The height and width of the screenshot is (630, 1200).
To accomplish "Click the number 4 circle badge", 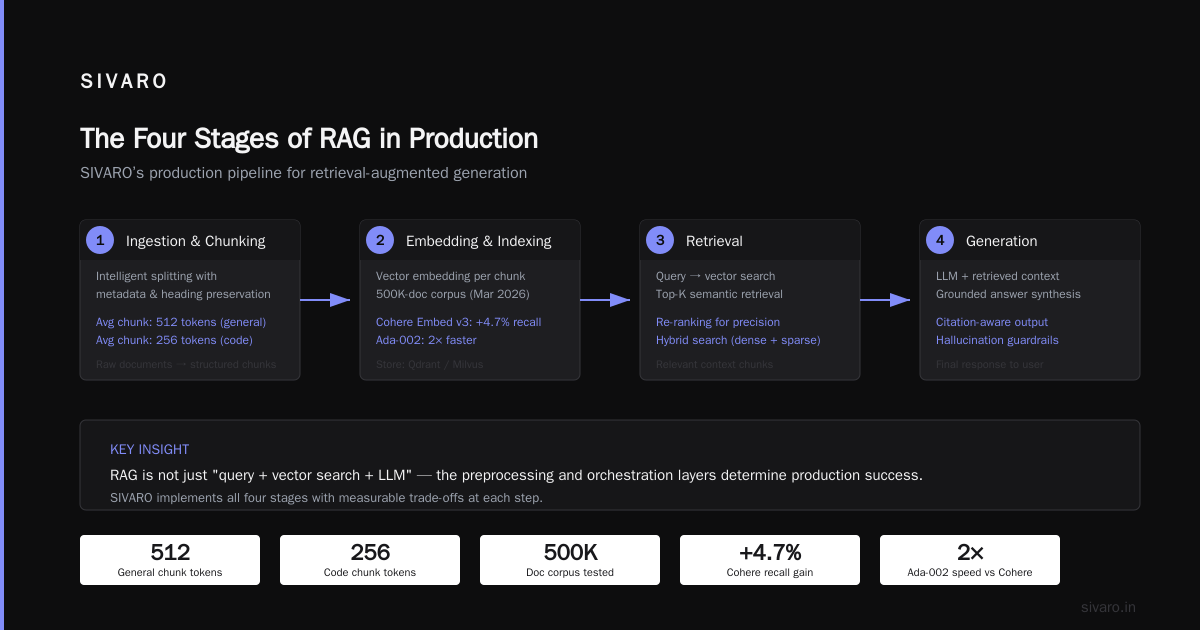I will (940, 240).
